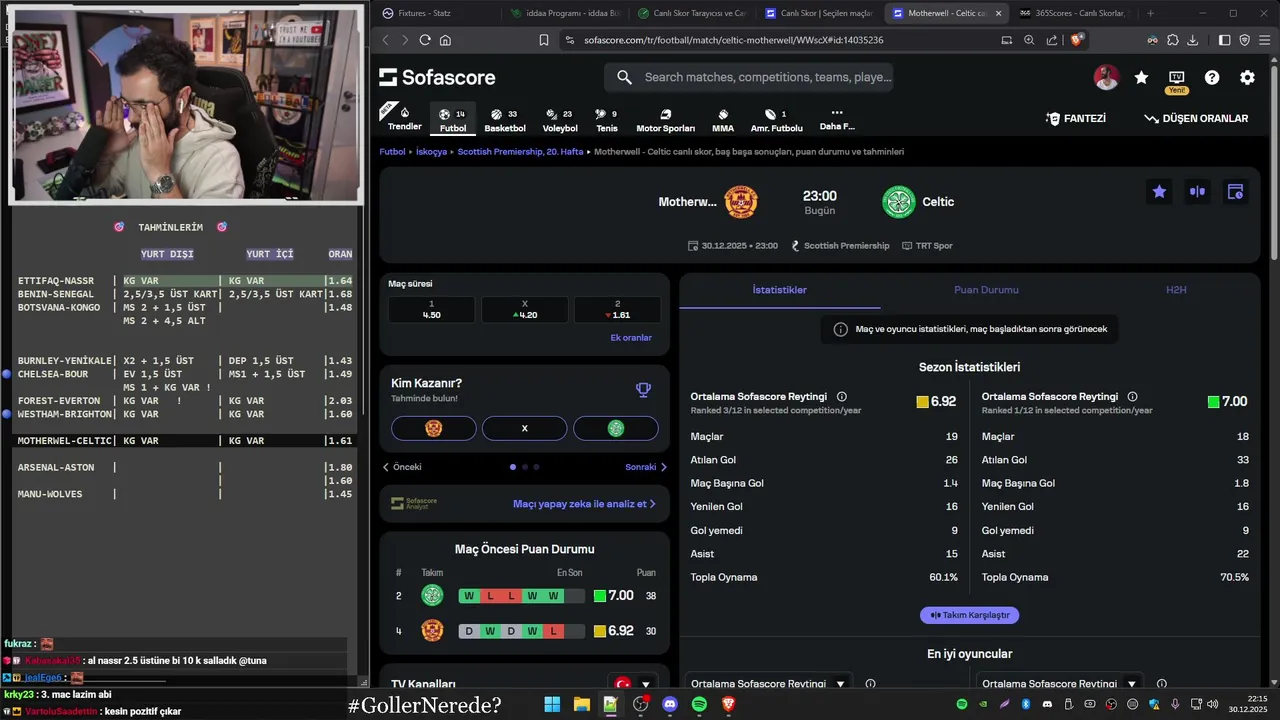This screenshot has width=1280, height=720.
Task: Open the Celtic team crest
Action: tap(899, 202)
